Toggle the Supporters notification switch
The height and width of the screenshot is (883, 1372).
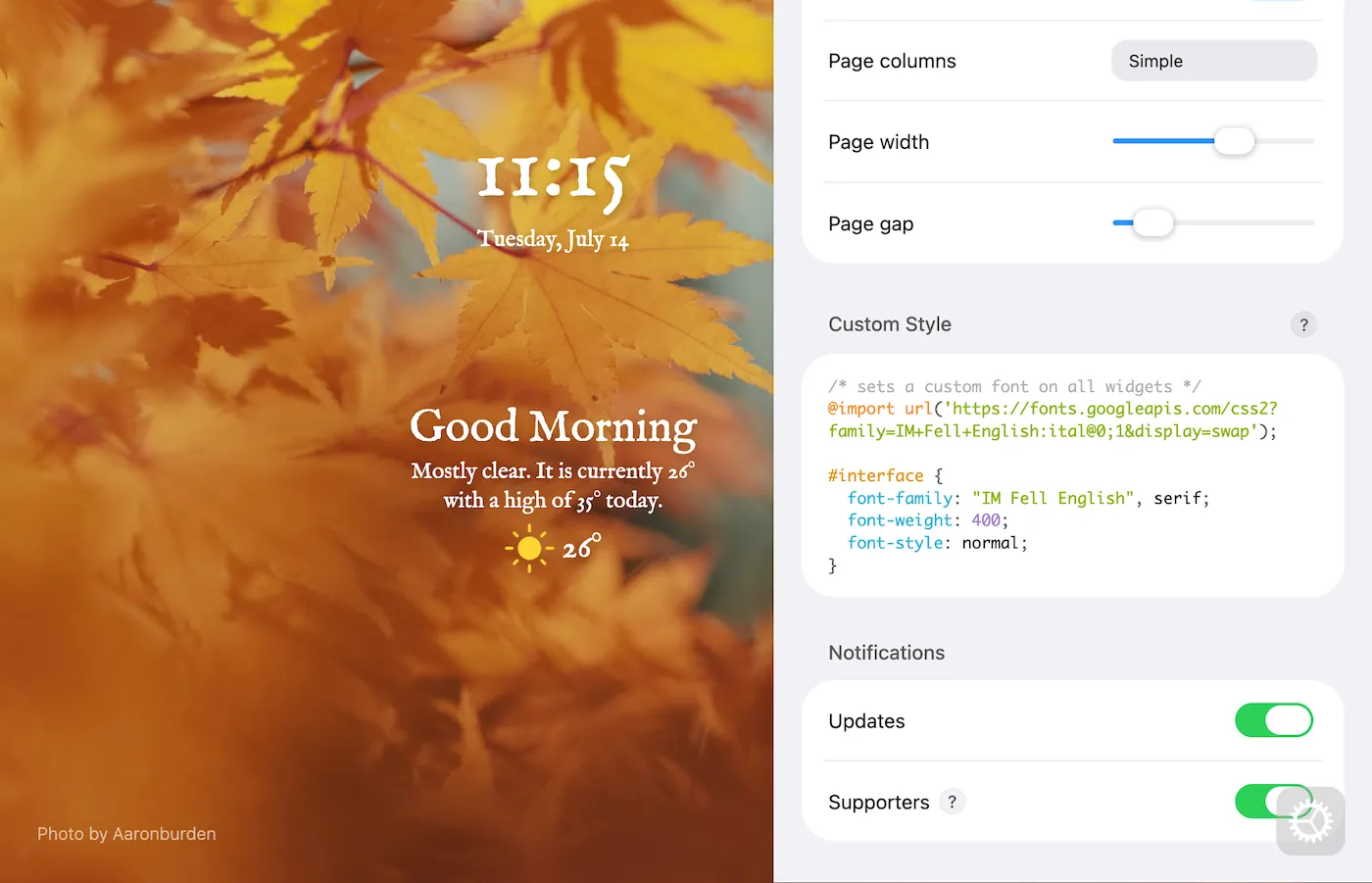coord(1273,801)
